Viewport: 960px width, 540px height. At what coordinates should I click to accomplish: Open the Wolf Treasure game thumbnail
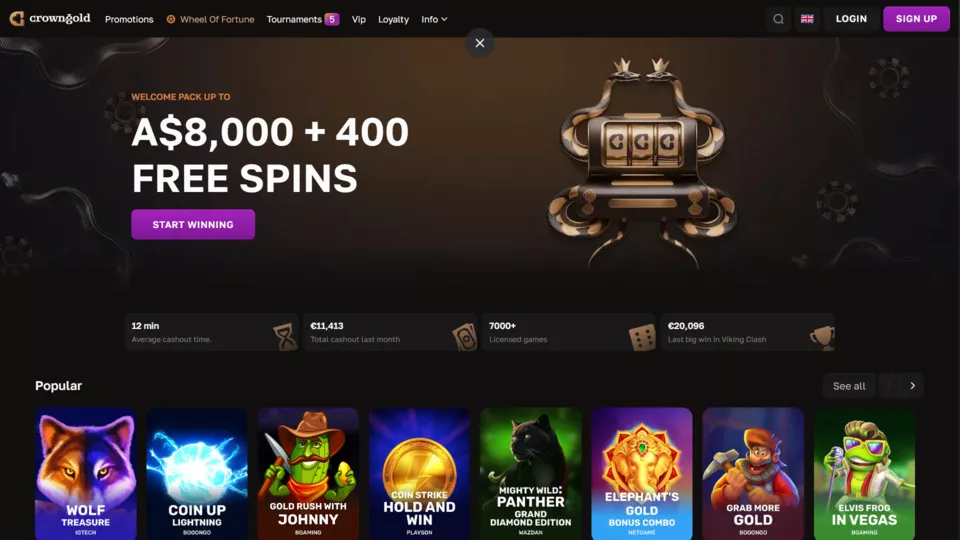click(x=86, y=474)
